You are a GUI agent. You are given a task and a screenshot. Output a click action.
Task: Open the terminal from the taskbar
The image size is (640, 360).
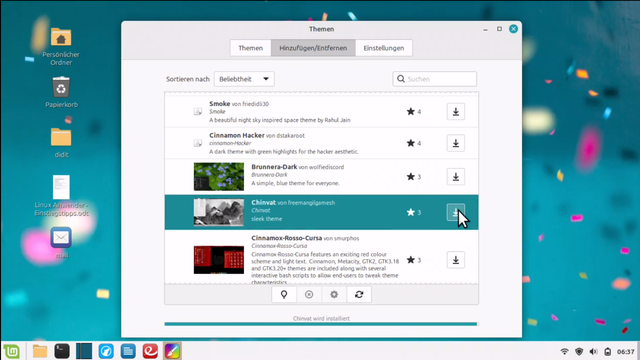[x=62, y=351]
